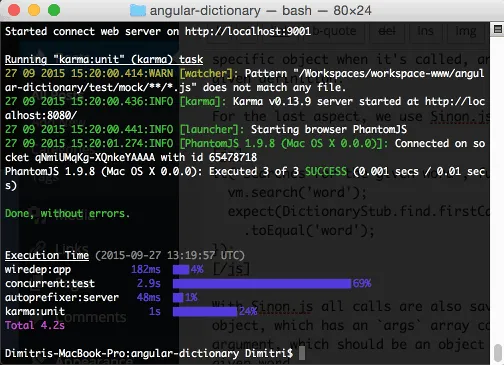This screenshot has height=365, width=504.
Task: Click the terminal cursor block after prompt
Action: click(x=302, y=353)
